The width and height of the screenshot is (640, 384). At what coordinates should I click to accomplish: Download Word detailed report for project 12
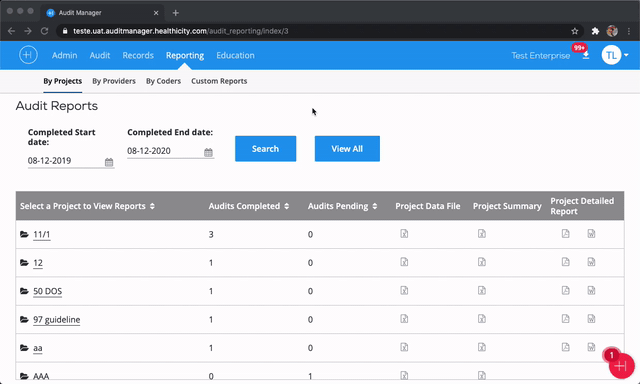591,262
